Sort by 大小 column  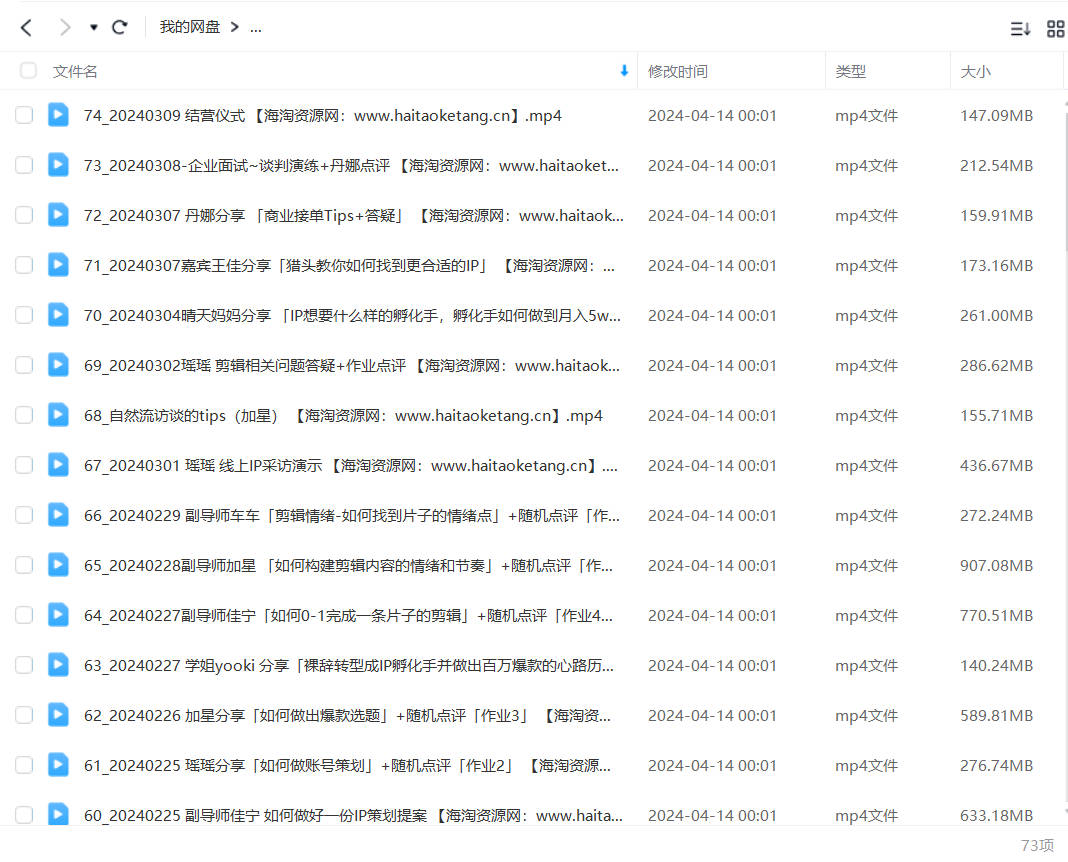(x=975, y=71)
